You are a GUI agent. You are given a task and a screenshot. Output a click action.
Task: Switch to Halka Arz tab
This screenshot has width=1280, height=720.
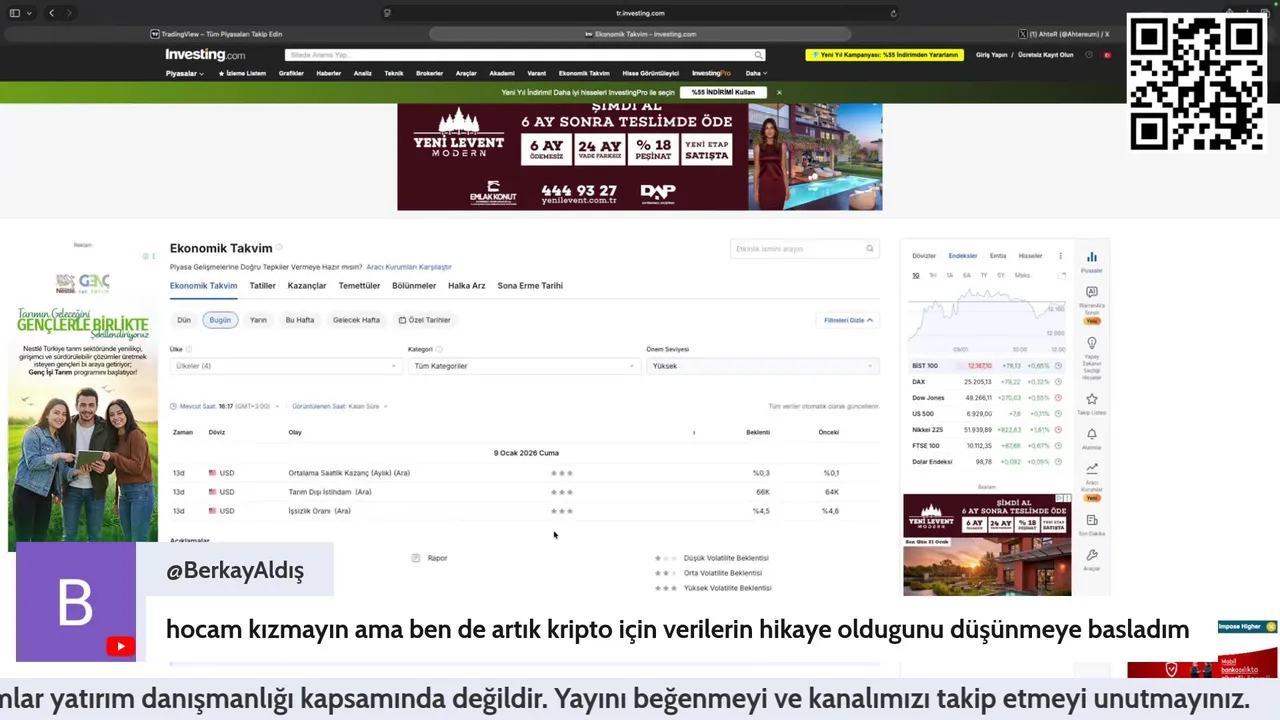point(466,286)
